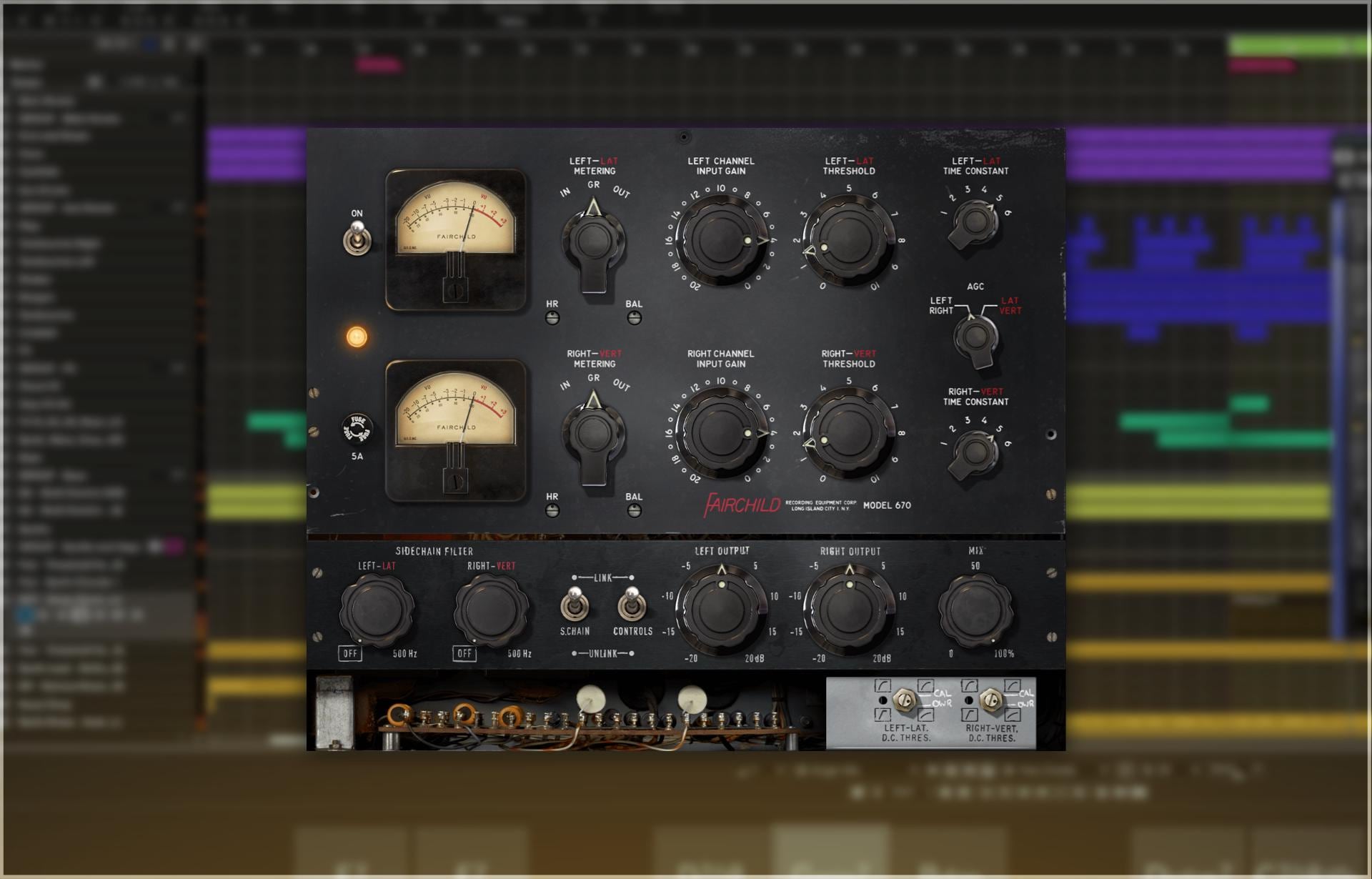Adjust the Left Channel Input Gain knob

pyautogui.click(x=720, y=240)
